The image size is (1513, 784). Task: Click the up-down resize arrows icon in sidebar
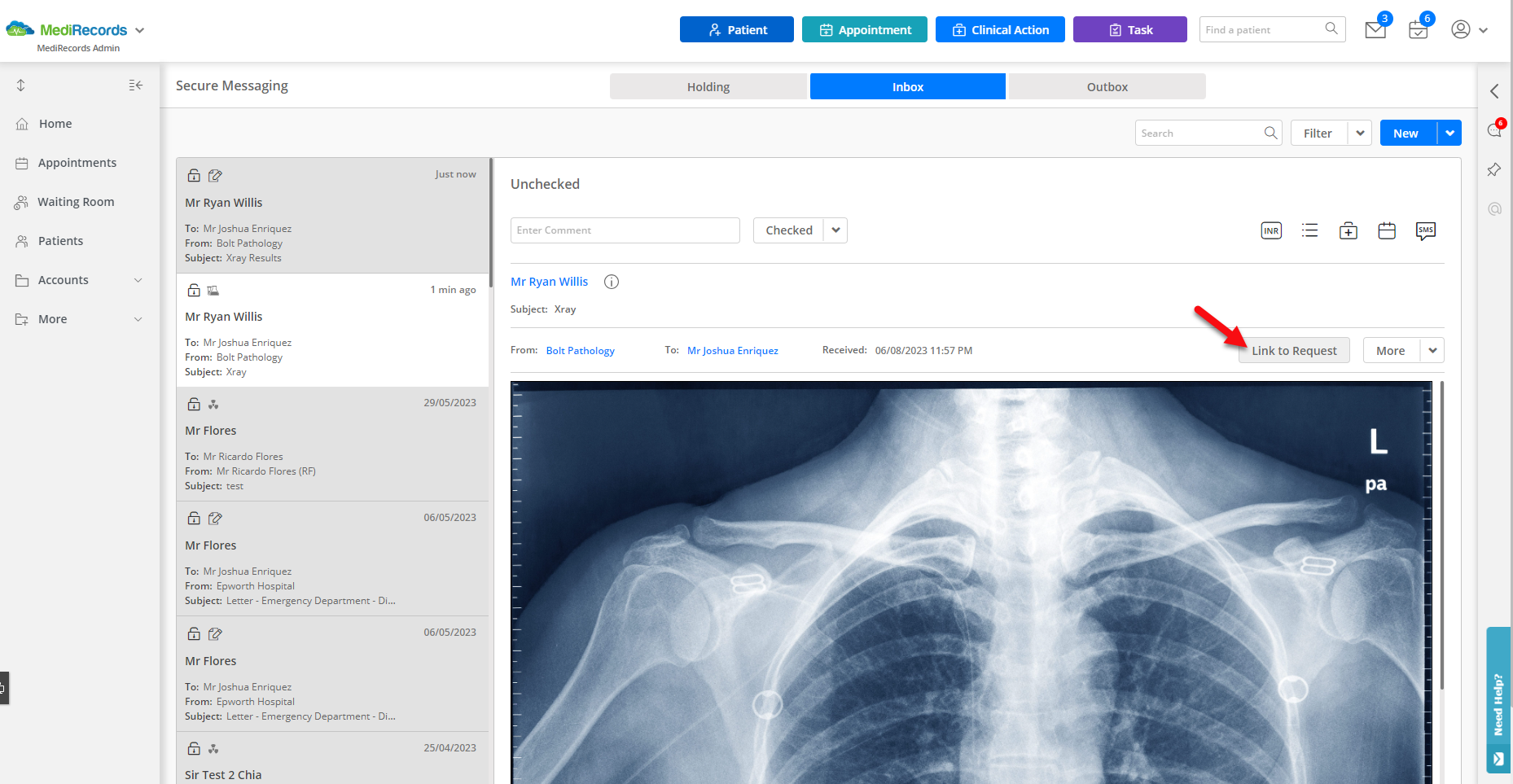[x=21, y=85]
